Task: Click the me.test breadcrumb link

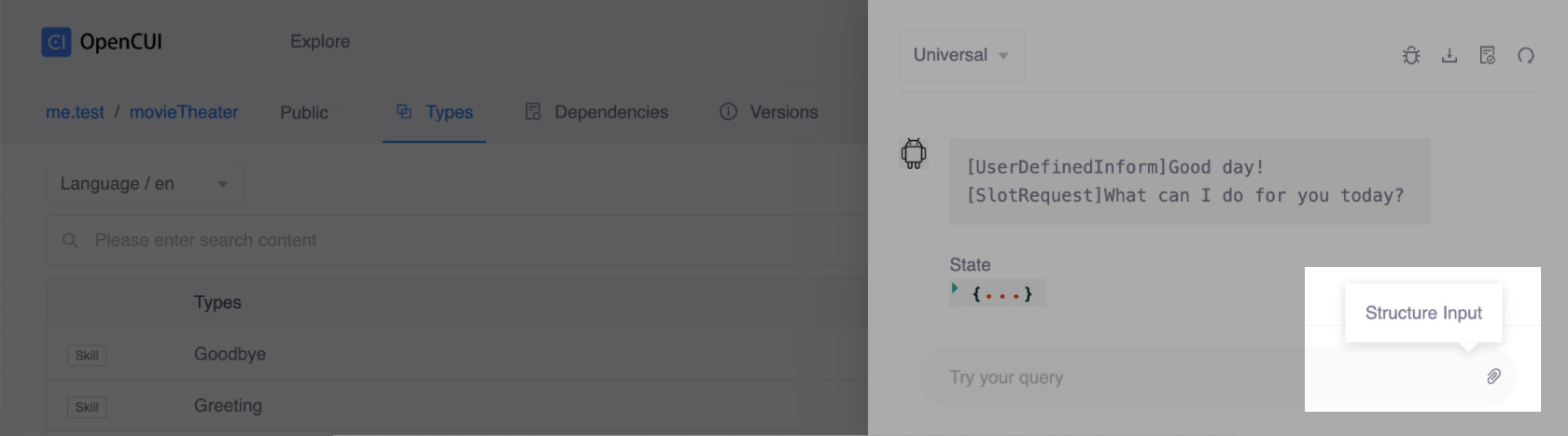Action: [75, 112]
